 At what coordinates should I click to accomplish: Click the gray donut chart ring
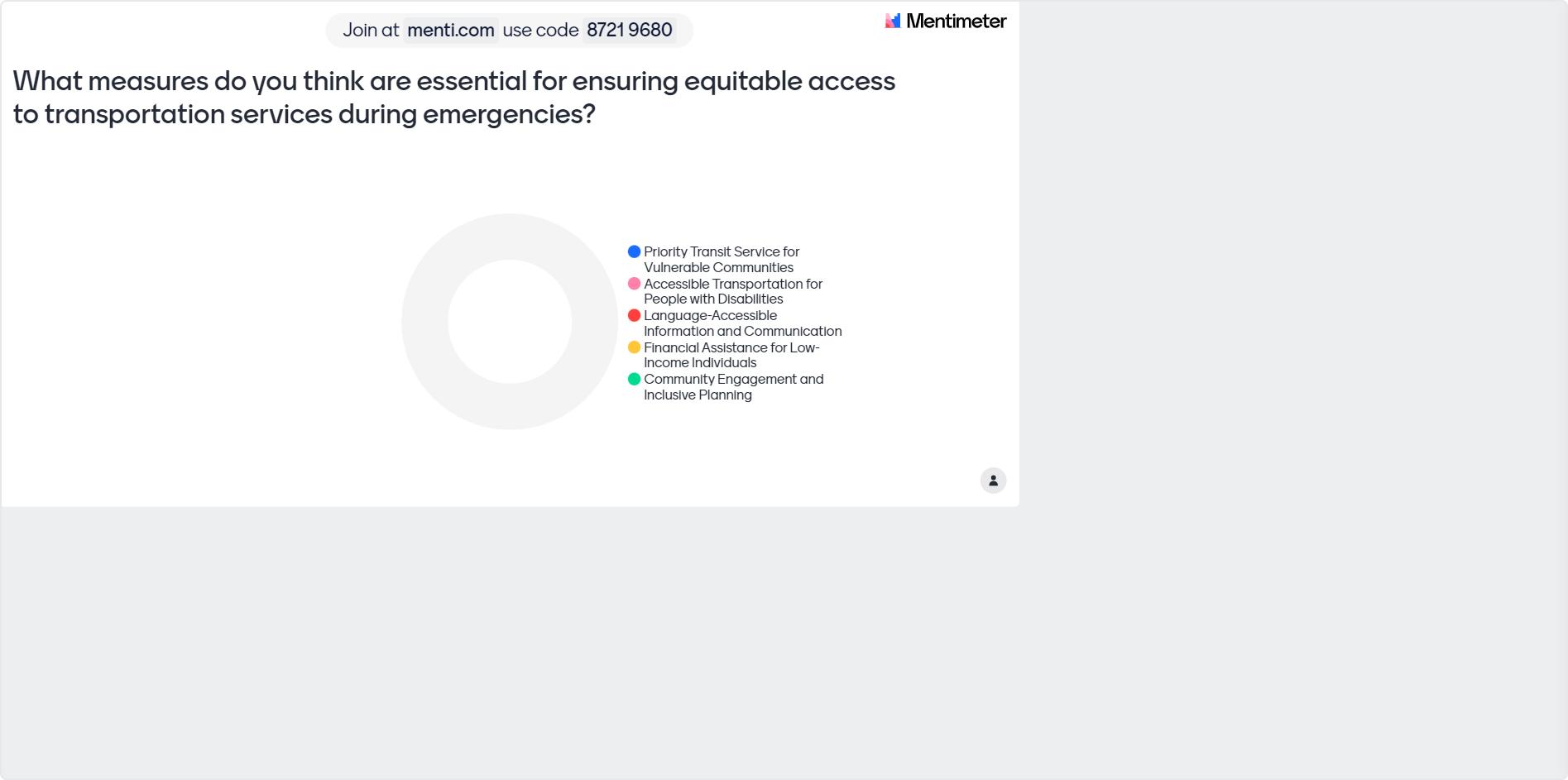(425, 322)
